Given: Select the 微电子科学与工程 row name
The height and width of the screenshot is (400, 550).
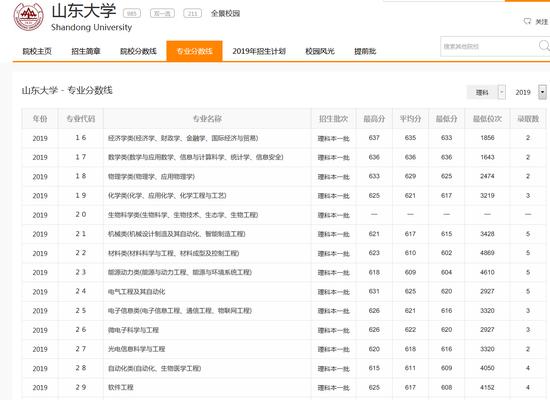Looking at the screenshot, I should (x=133, y=330).
